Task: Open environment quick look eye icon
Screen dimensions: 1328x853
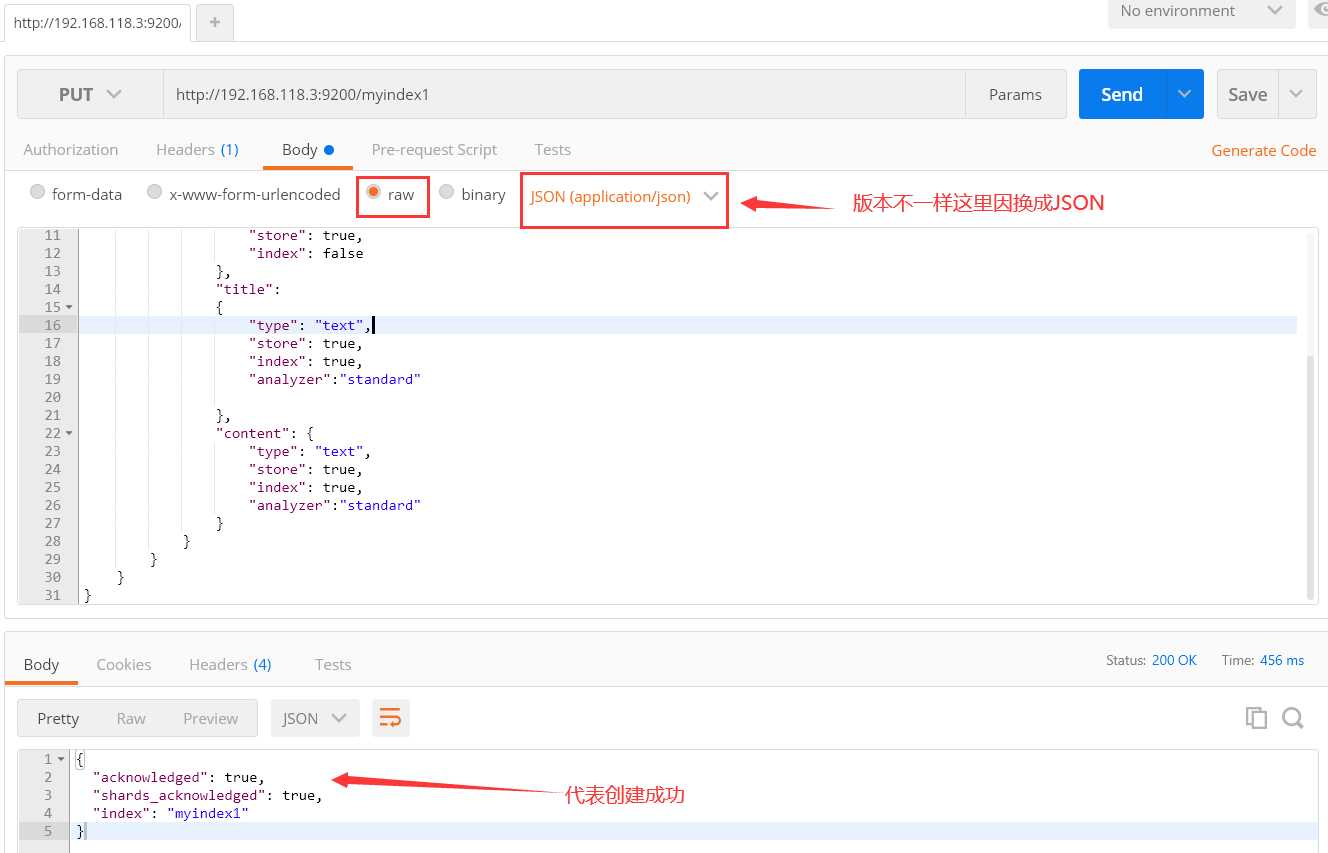Action: pos(1320,10)
